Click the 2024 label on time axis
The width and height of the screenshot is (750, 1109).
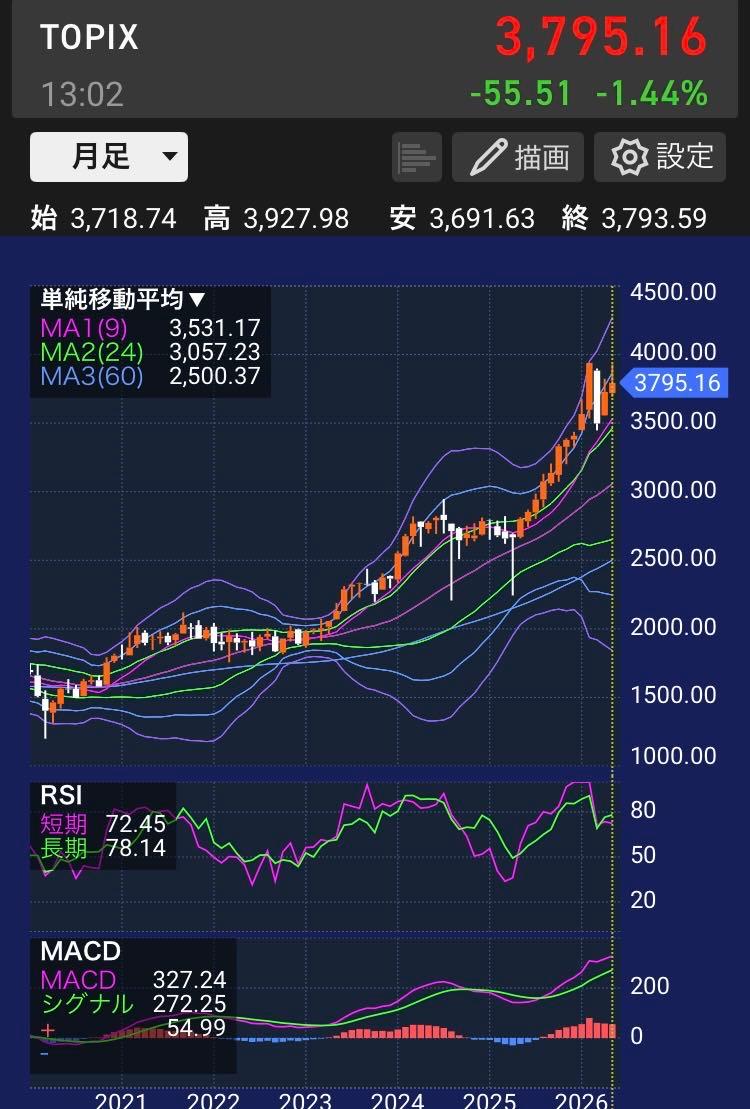pyautogui.click(x=398, y=1100)
